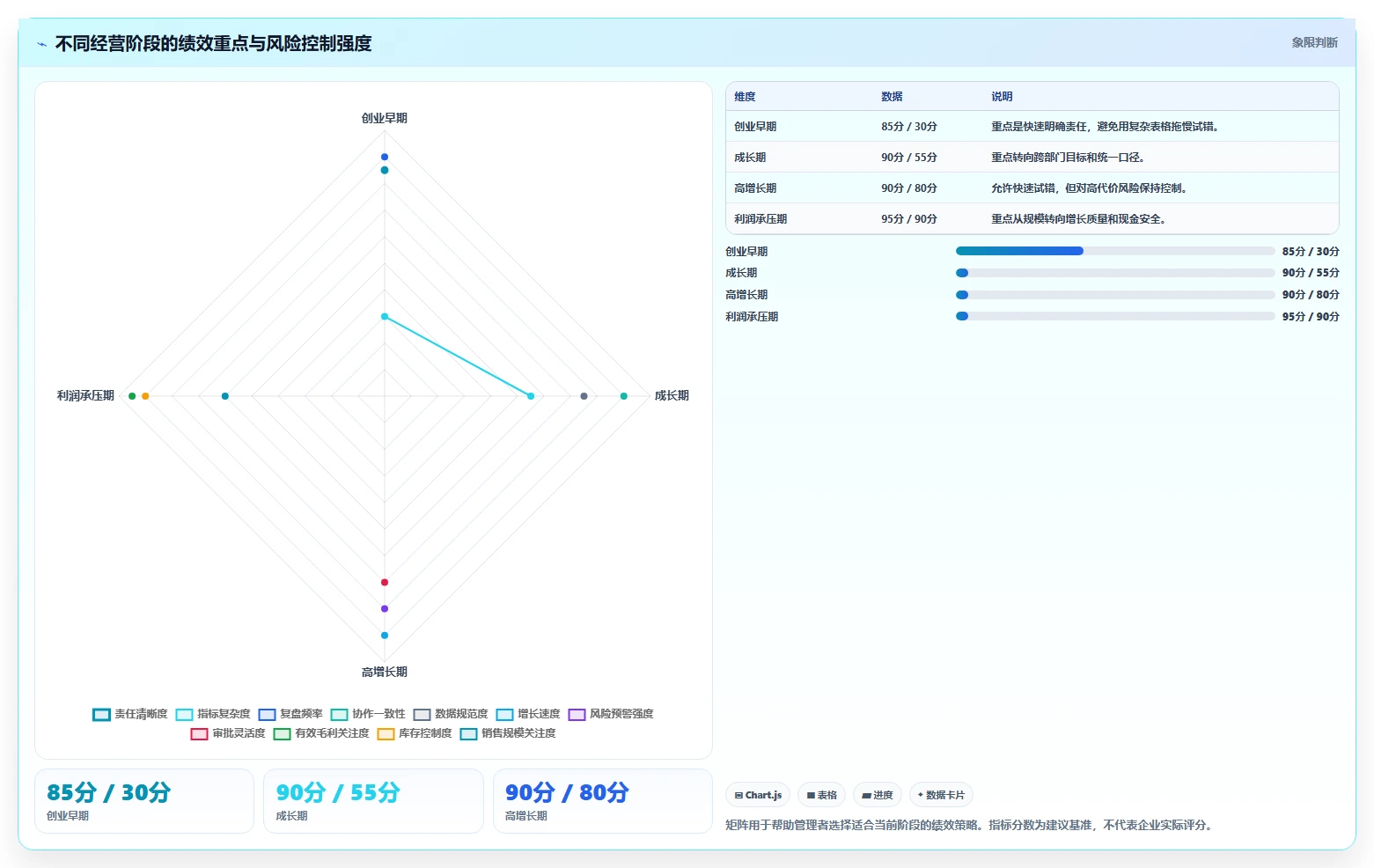The image size is (1374, 868).
Task: Click the red data point on 高增长期 axis
Action: [385, 582]
